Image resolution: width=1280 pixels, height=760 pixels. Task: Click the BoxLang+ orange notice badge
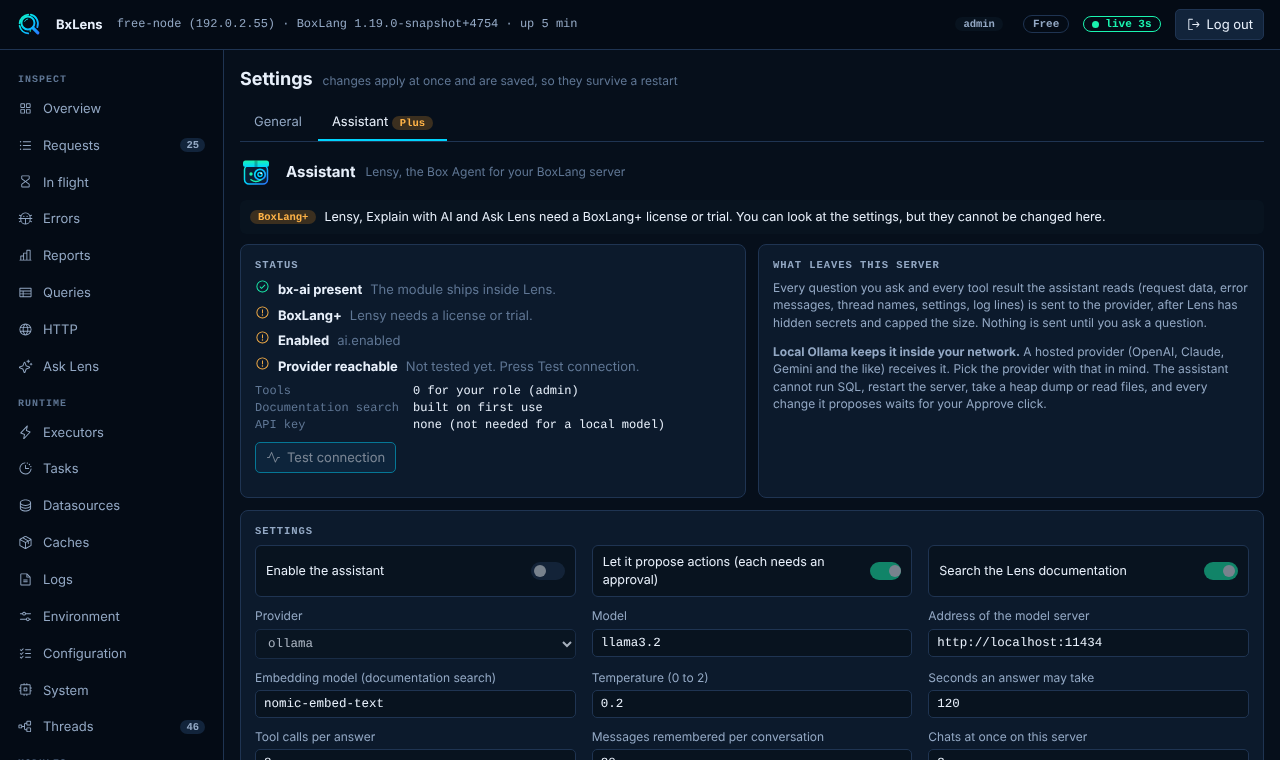click(283, 217)
